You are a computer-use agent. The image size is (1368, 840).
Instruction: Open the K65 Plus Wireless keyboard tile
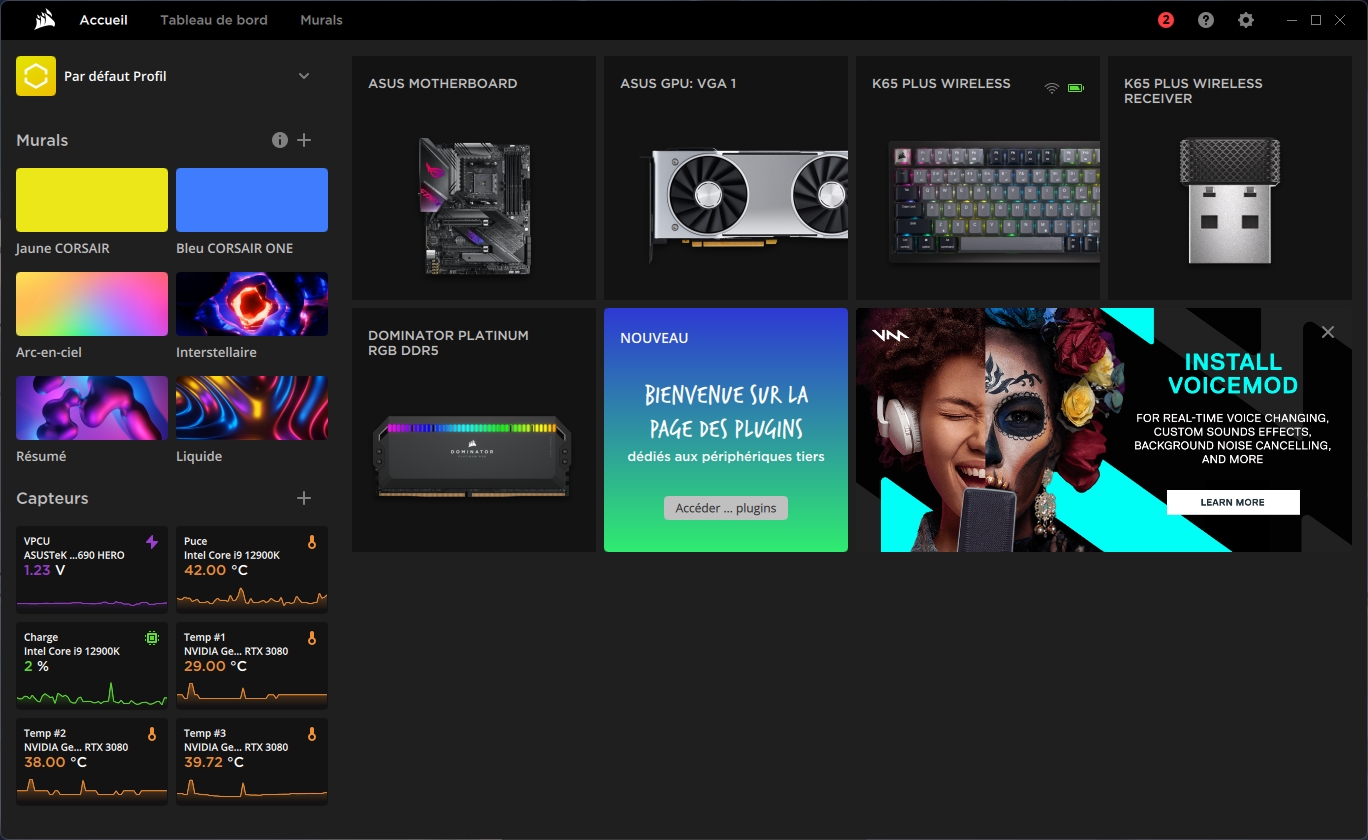click(978, 178)
